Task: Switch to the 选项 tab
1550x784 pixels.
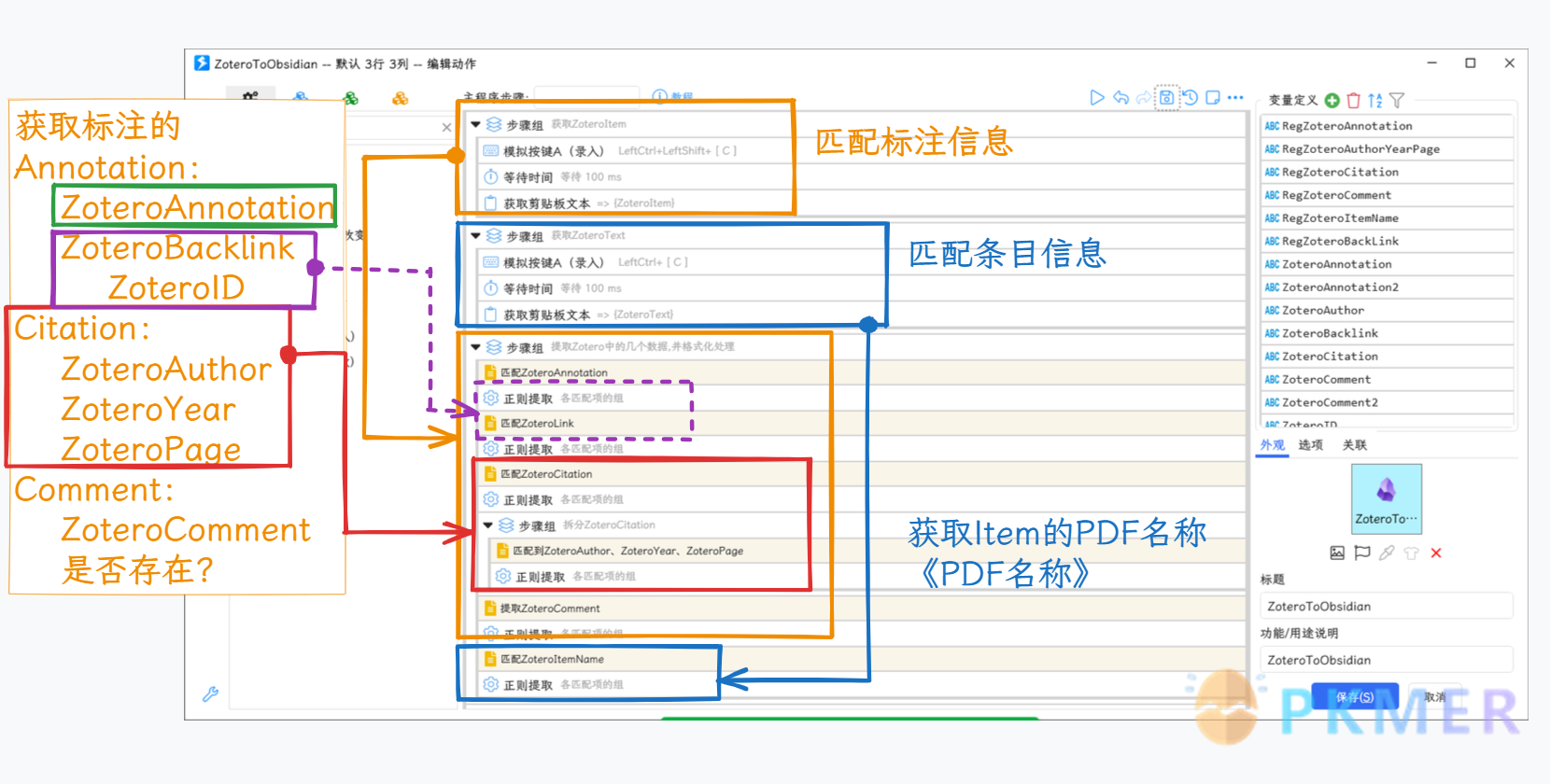Action: tap(1311, 445)
